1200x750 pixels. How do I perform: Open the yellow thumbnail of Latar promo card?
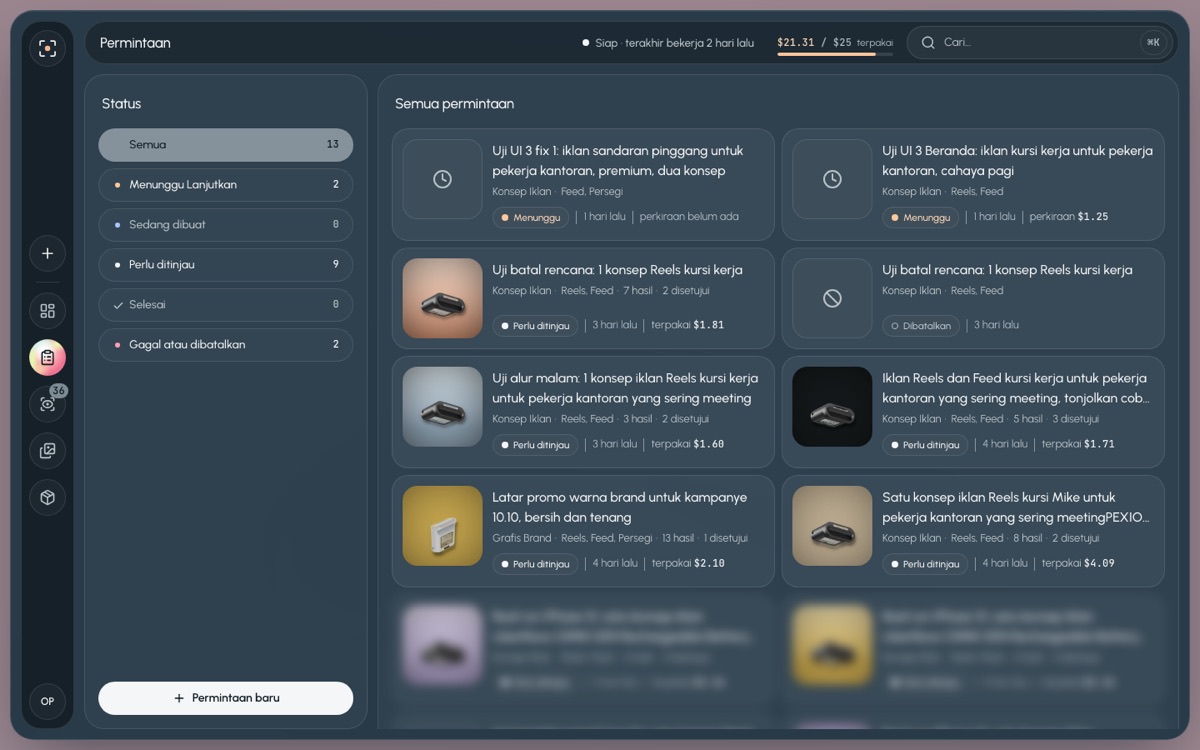[x=442, y=526]
